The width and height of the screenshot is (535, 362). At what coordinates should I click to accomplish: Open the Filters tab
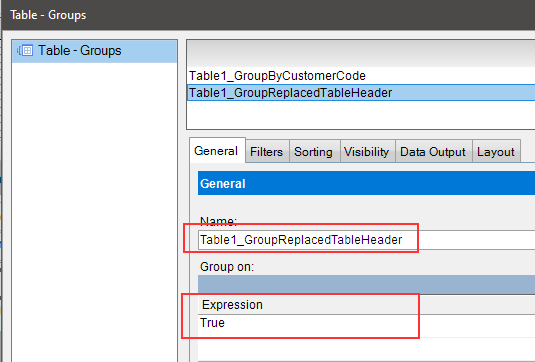click(x=267, y=152)
